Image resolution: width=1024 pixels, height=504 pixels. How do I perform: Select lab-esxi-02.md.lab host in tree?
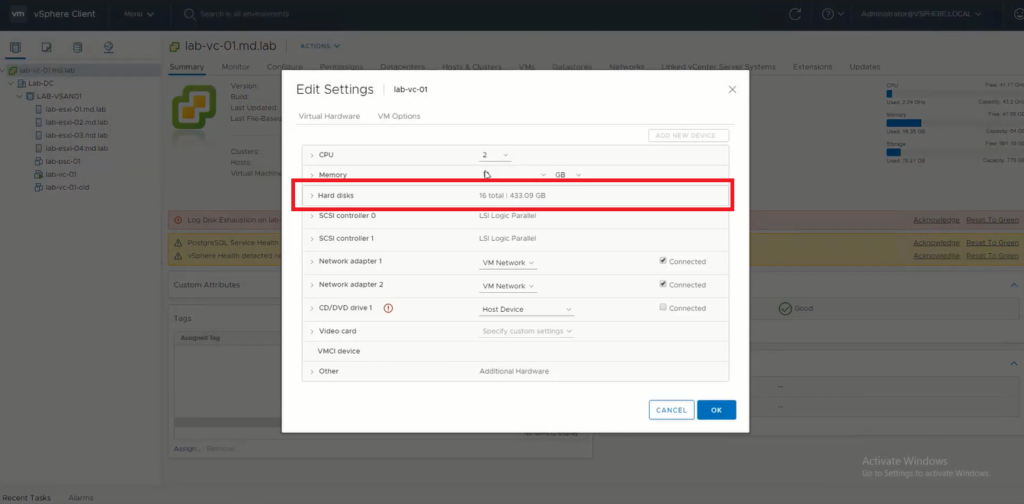point(76,122)
